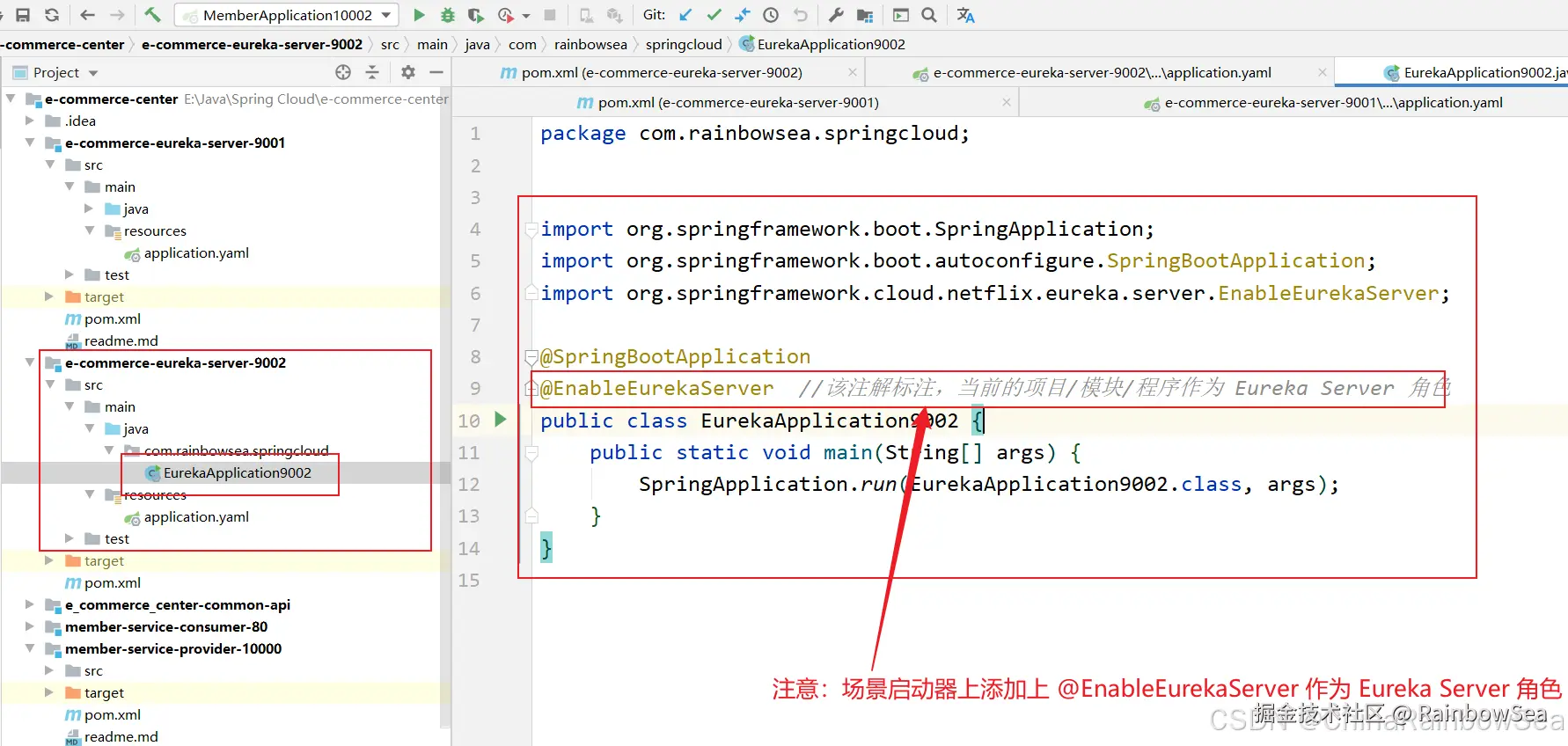Viewport: 1568px width, 746px height.
Task: Click the main breadcrumb in navigation bar
Action: [432, 44]
